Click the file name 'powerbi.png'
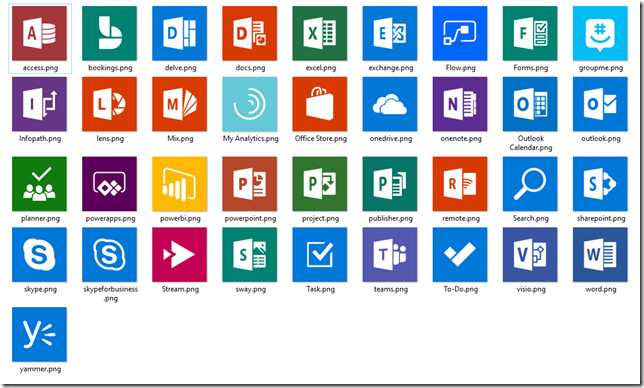Viewport: 644px width, 388px height. [x=180, y=218]
